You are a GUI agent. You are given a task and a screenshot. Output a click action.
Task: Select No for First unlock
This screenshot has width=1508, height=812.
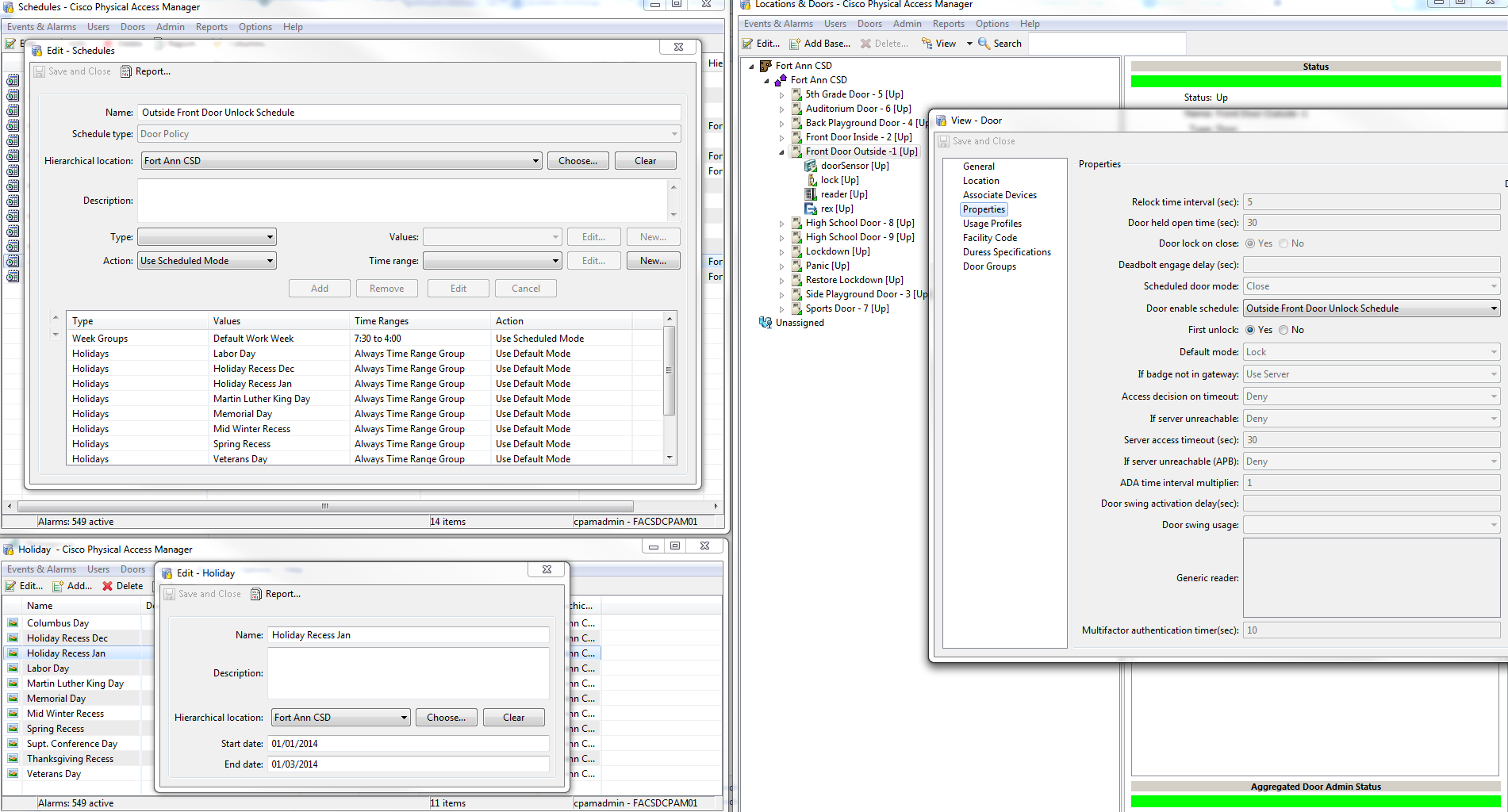[x=1284, y=330]
